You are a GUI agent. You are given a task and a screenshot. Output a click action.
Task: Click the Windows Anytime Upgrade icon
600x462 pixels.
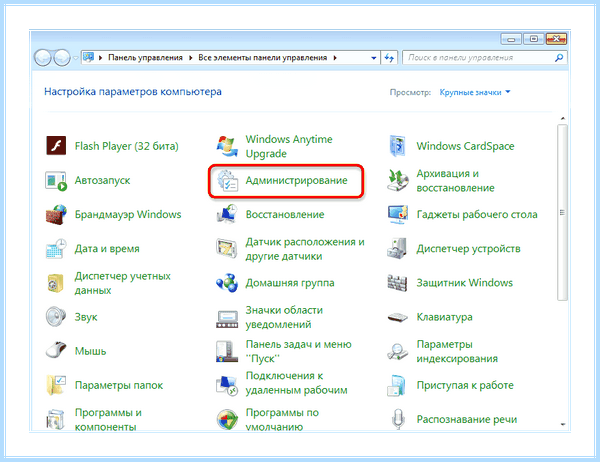coord(227,146)
